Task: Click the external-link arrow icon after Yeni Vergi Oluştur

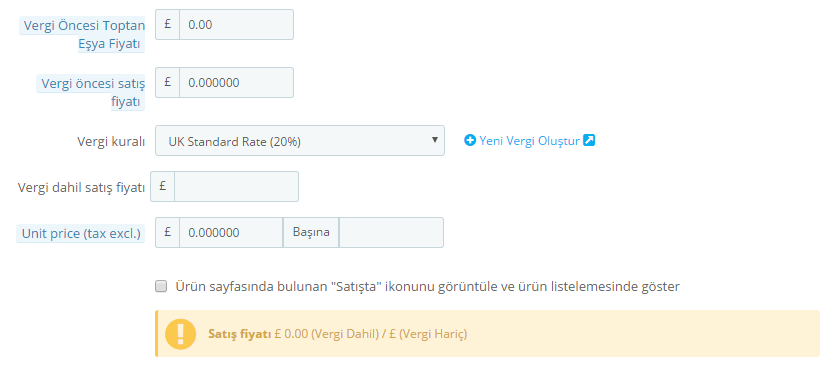Action: click(x=589, y=141)
